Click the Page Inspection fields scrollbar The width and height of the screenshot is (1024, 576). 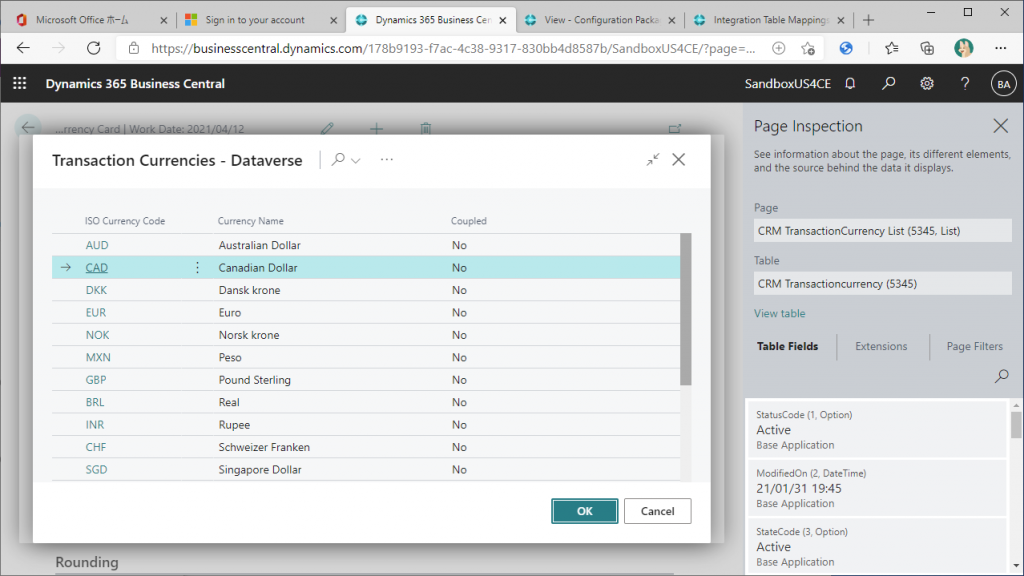tap(1016, 424)
